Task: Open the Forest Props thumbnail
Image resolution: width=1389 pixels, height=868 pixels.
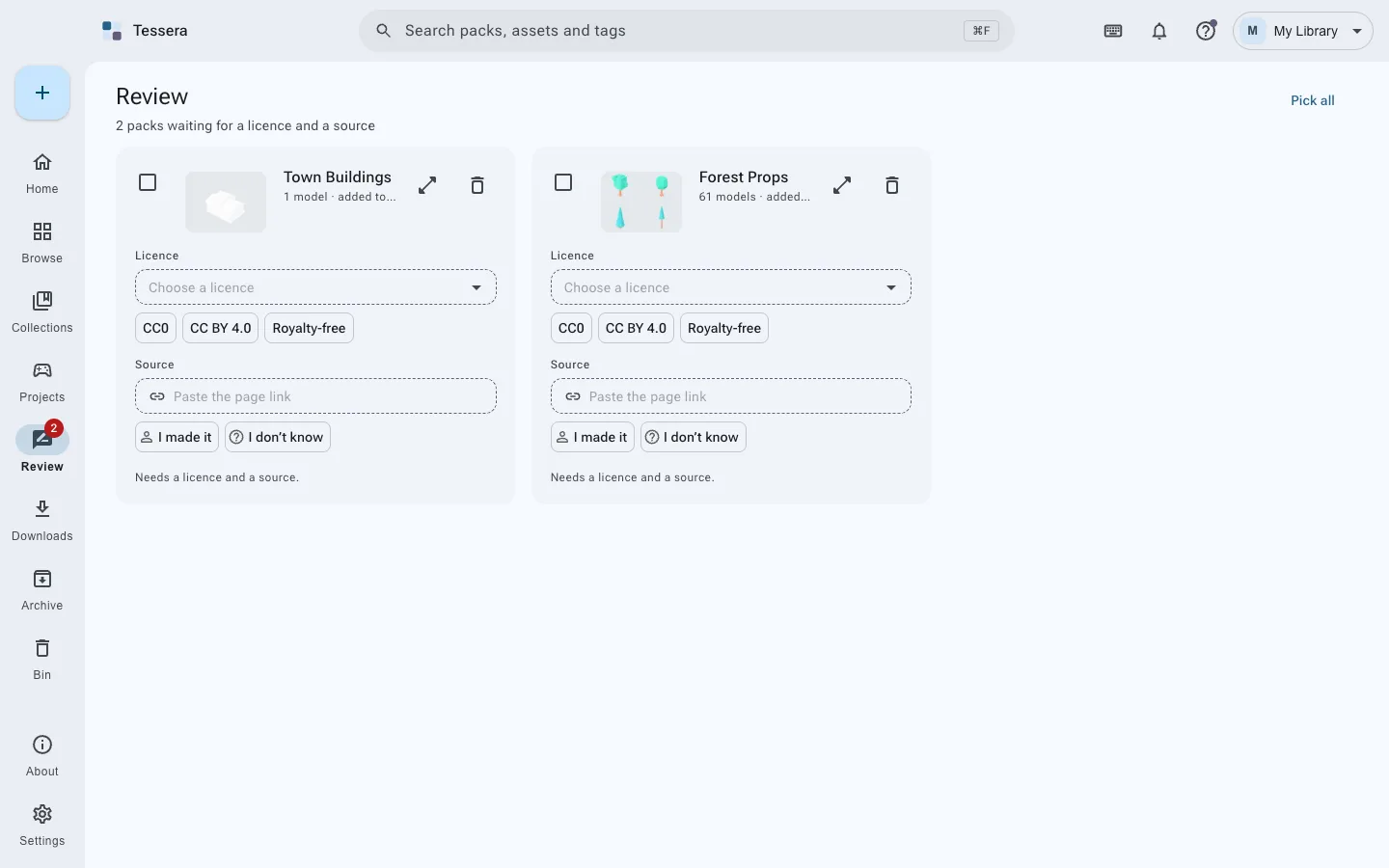Action: pyautogui.click(x=641, y=202)
